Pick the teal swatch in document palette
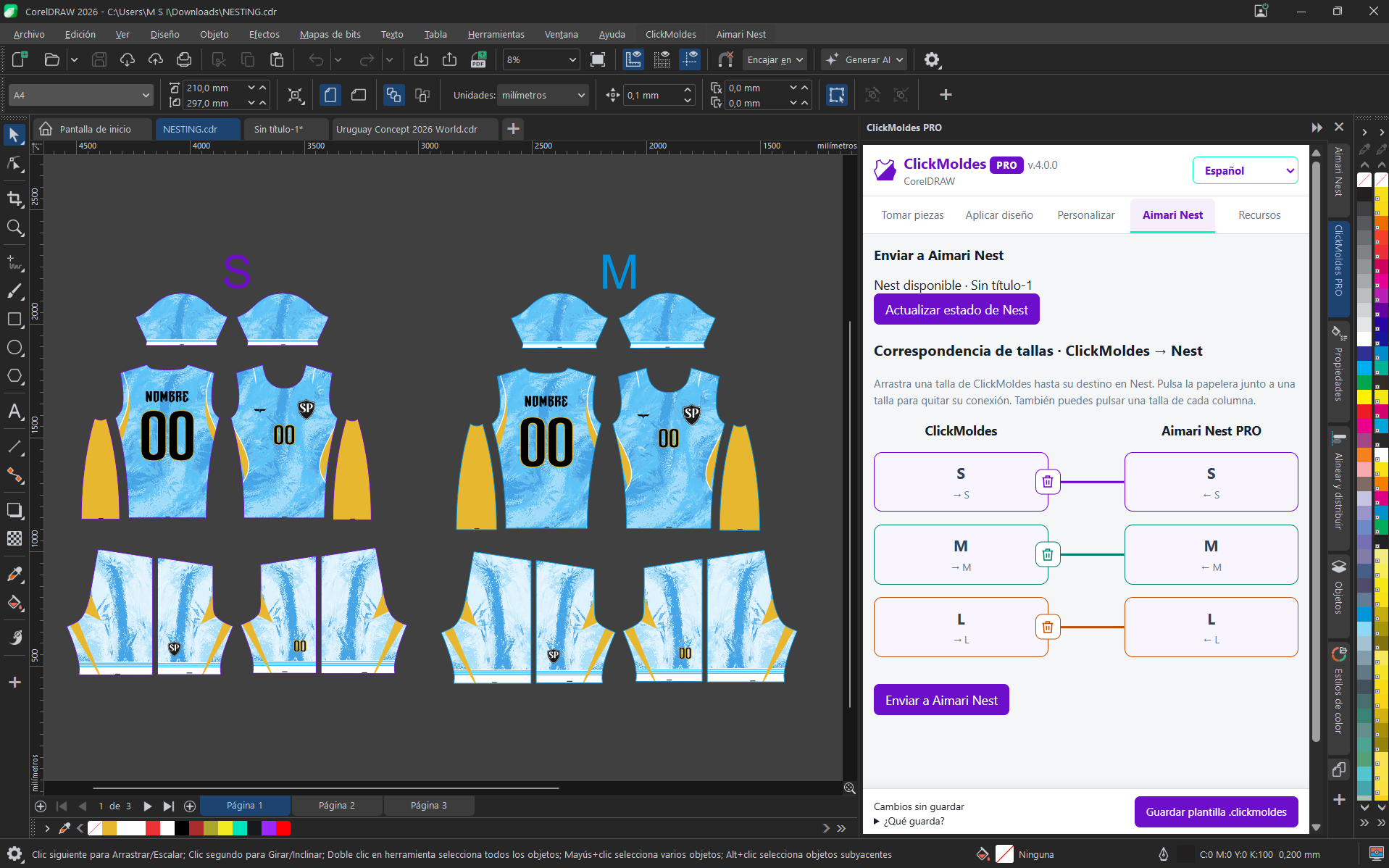The width and height of the screenshot is (1389, 868). coord(240,828)
